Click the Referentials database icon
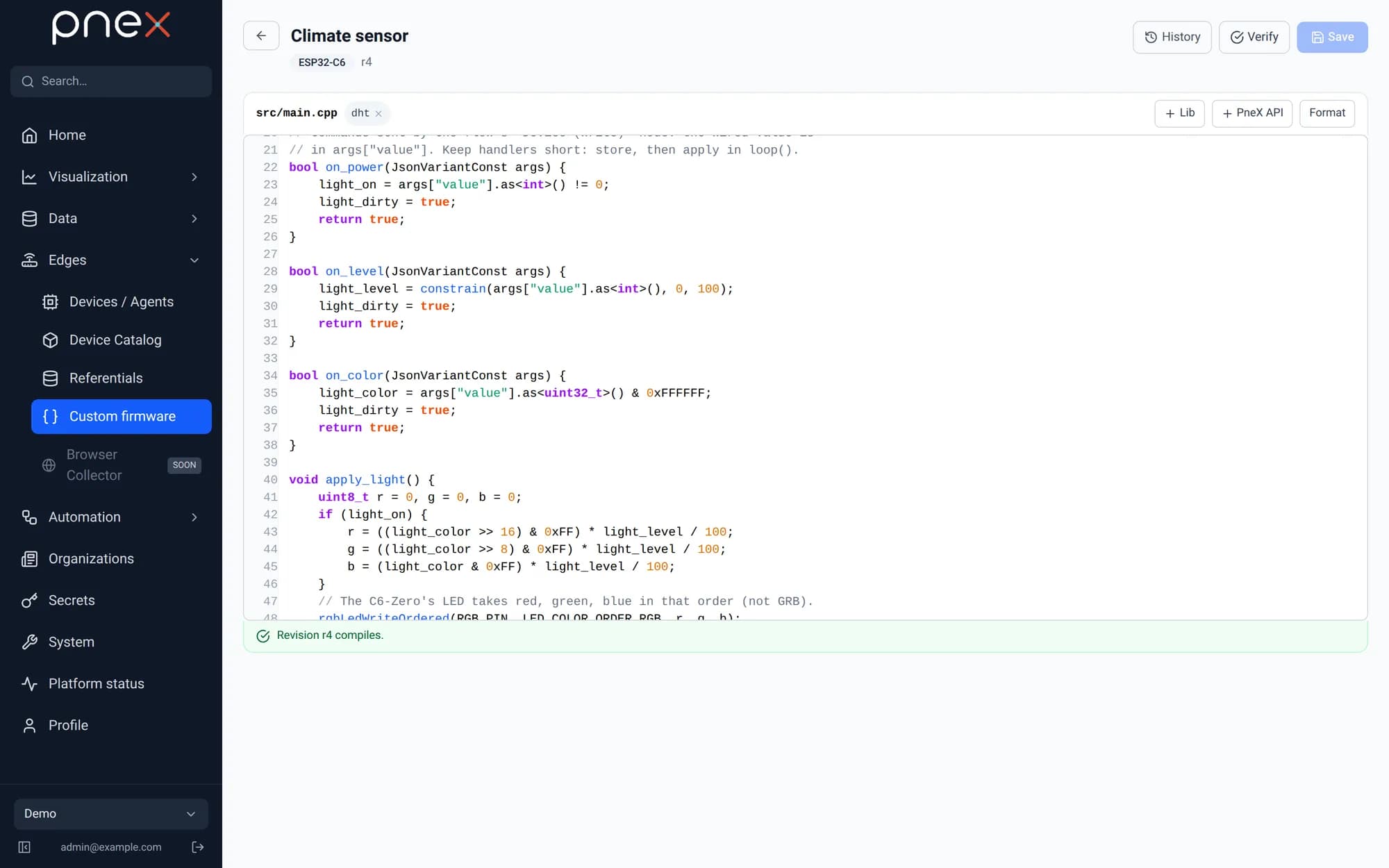The width and height of the screenshot is (1389, 868). (50, 378)
